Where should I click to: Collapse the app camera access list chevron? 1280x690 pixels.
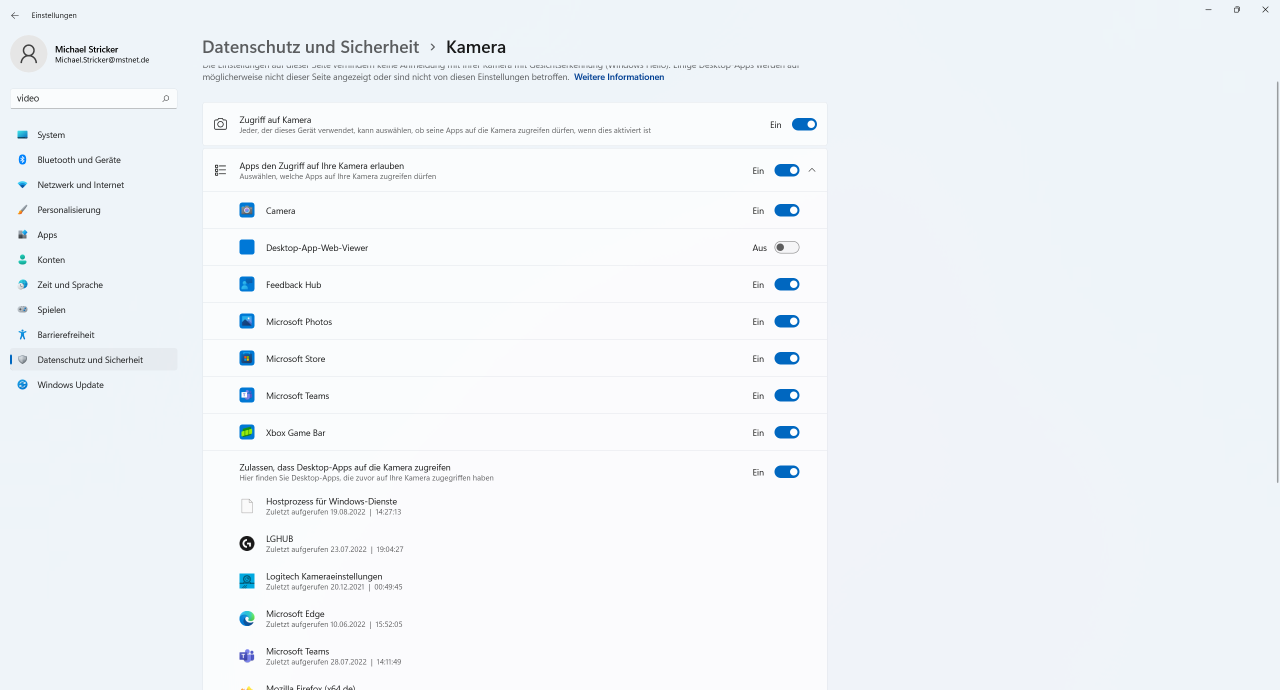[x=812, y=171]
